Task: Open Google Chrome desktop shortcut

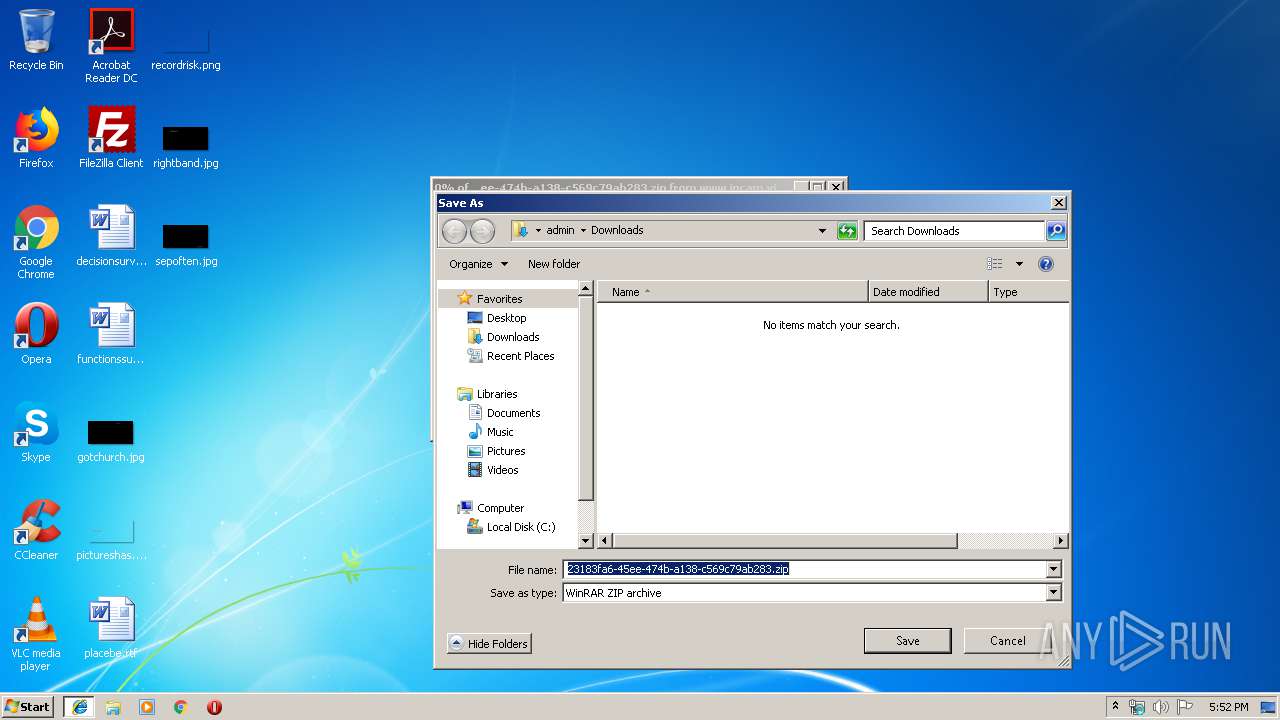Action: click(36, 242)
